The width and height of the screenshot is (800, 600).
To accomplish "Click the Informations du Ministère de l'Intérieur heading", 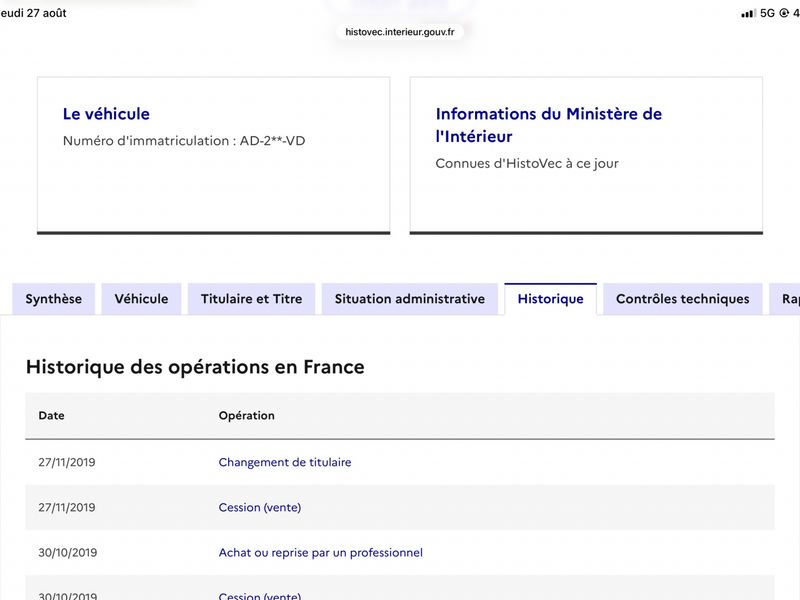I will (548, 125).
